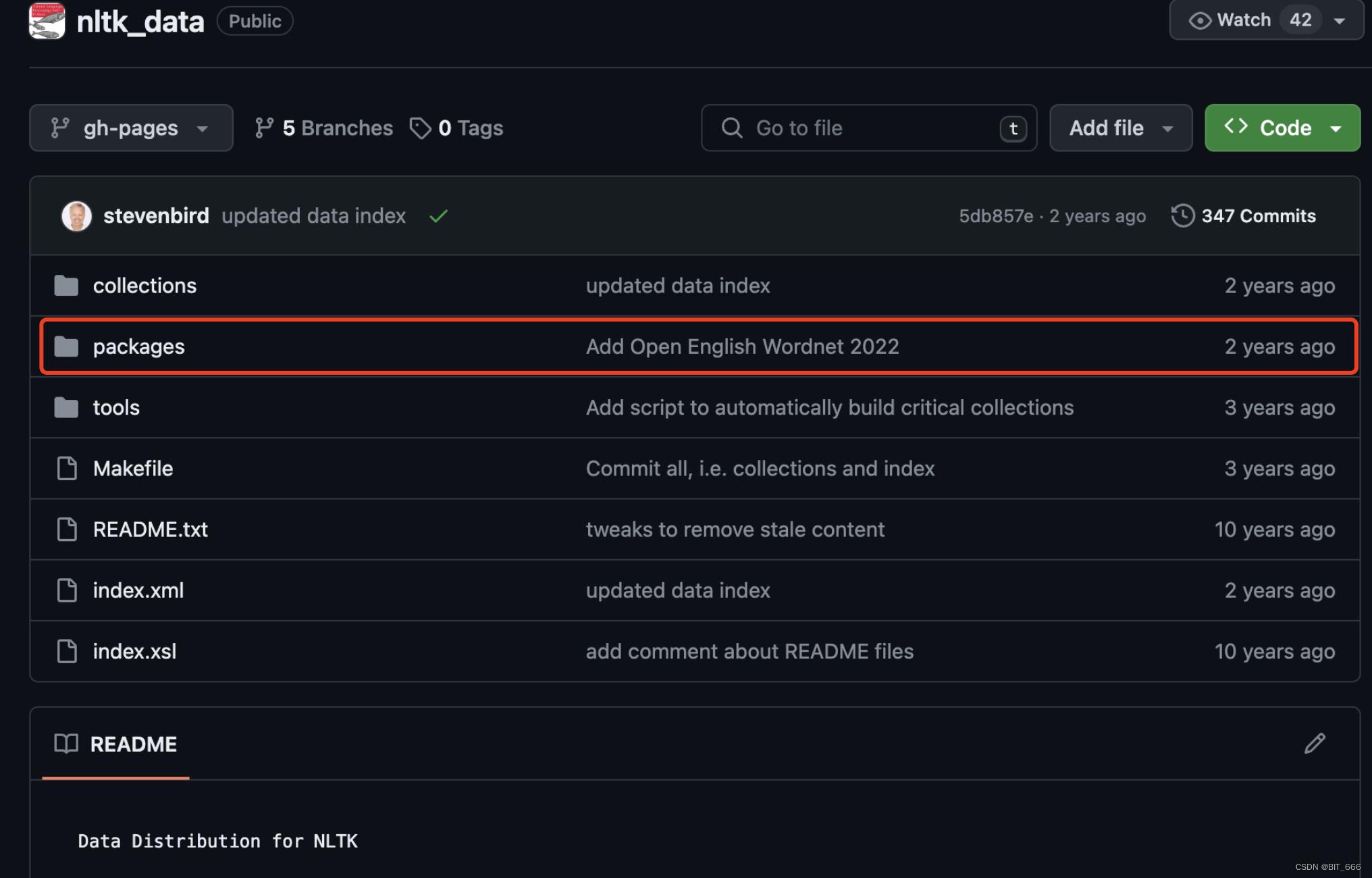Screen dimensions: 1372x878
Task: Toggle Watch on this repository
Action: 1242,20
